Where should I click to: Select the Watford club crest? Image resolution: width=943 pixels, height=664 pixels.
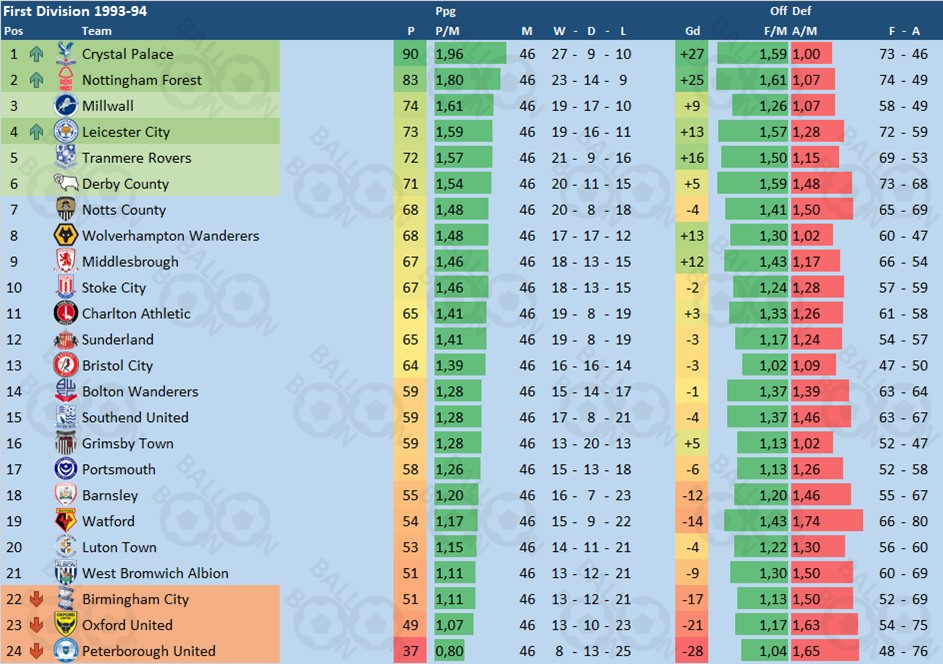point(65,521)
